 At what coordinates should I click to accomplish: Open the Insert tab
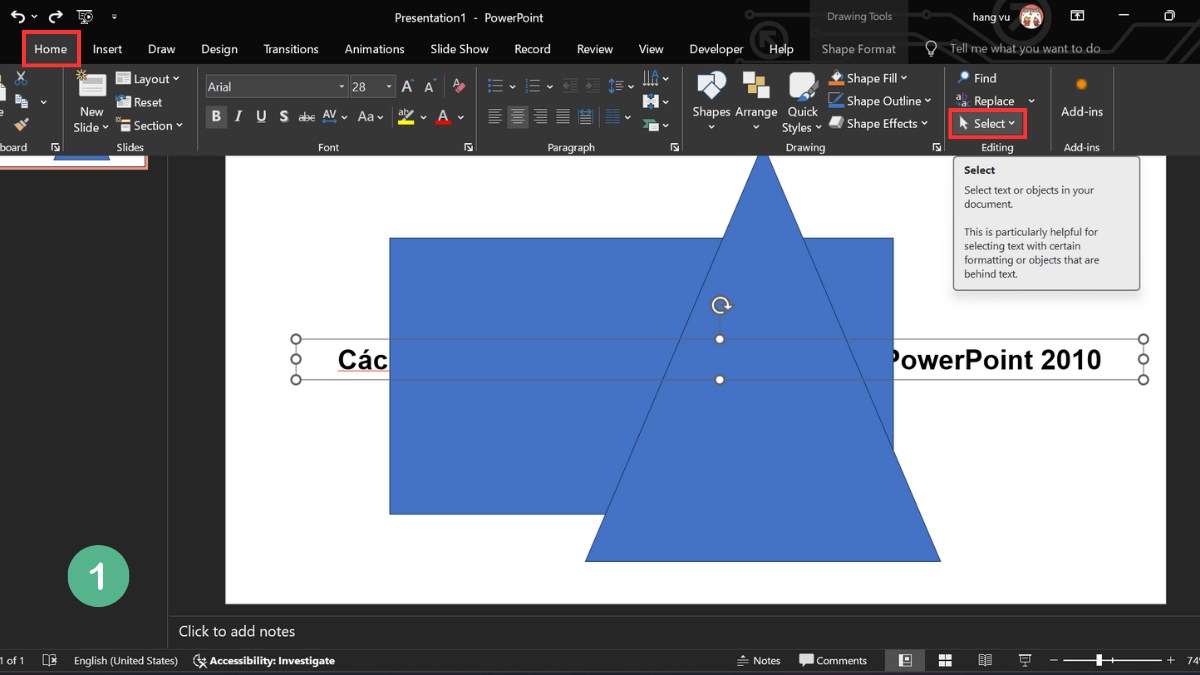click(x=107, y=49)
